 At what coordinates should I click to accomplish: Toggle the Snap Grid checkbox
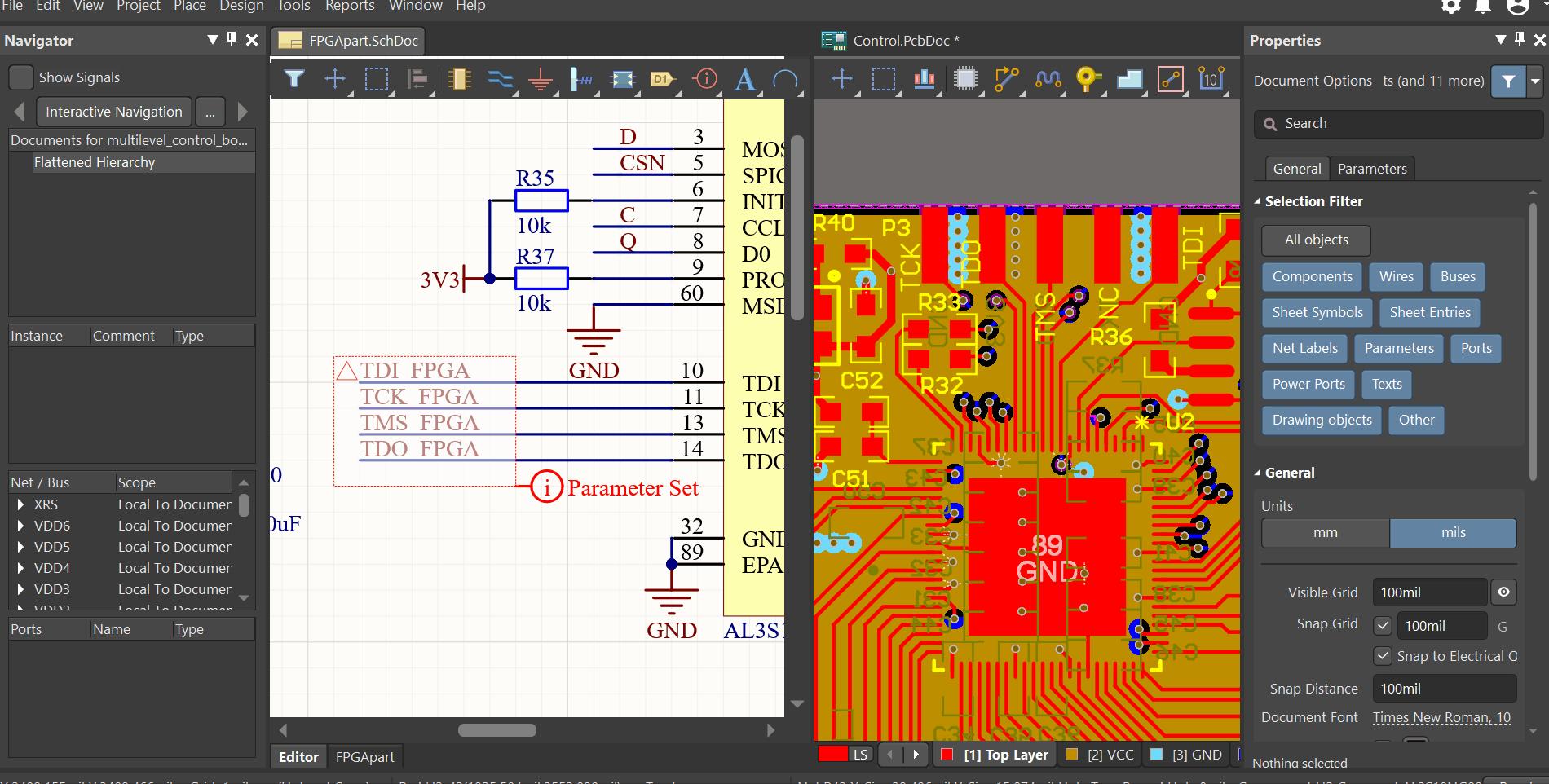[1382, 626]
